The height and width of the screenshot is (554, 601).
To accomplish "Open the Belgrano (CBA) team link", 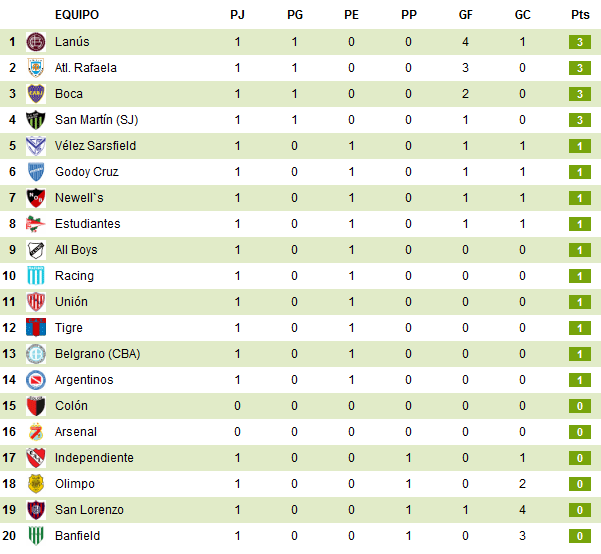I will [98, 354].
